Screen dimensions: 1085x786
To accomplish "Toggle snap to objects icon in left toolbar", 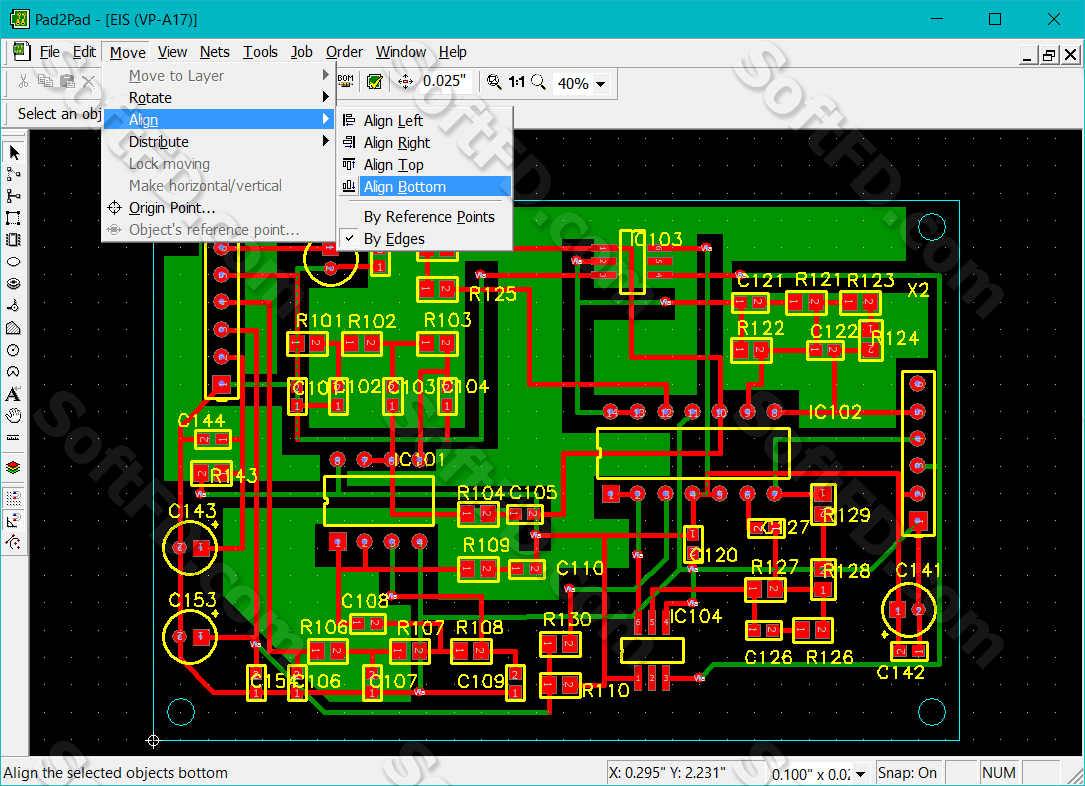I will tap(13, 542).
